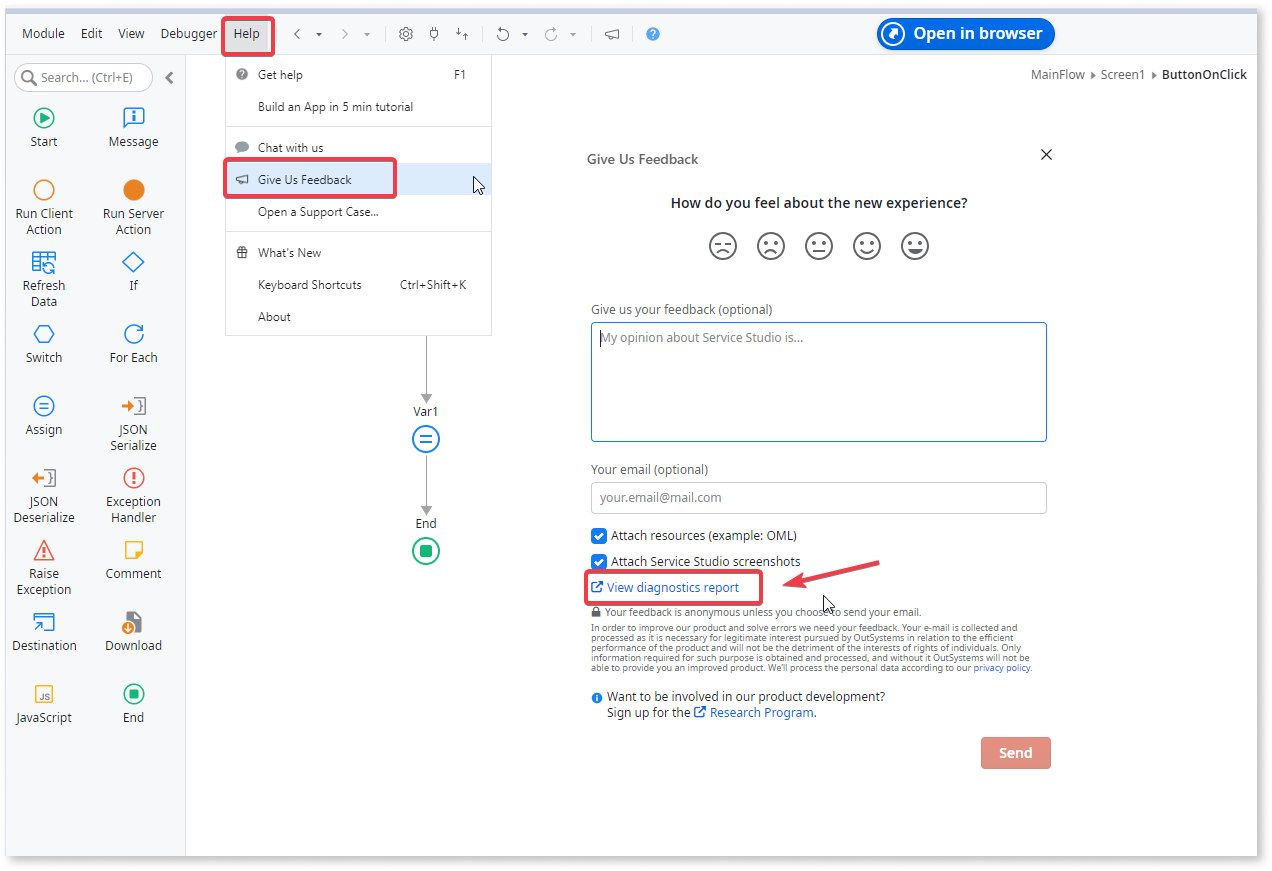Image resolution: width=1272 pixels, height=871 pixels.
Task: Collapse the toolbox panel with the chevron
Action: pyautogui.click(x=168, y=76)
